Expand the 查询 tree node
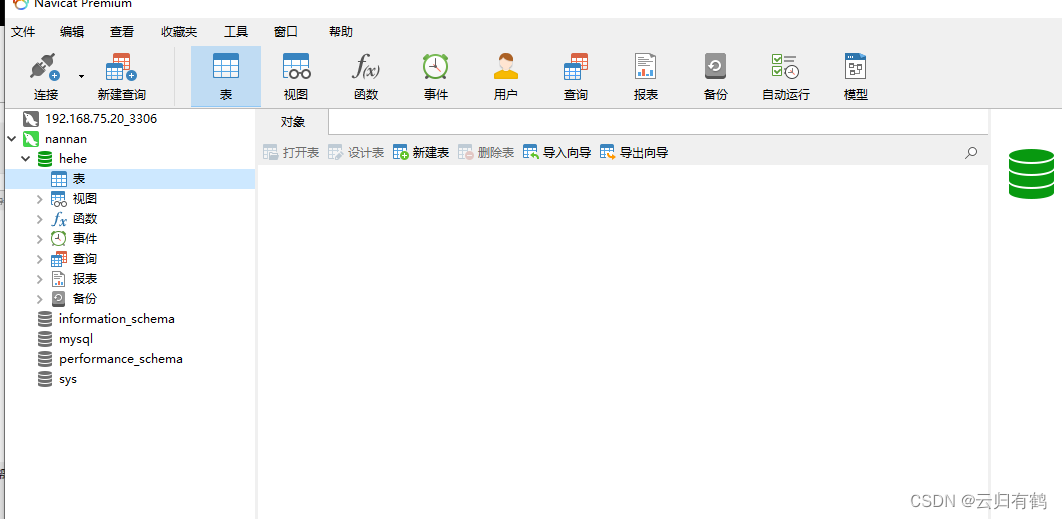The width and height of the screenshot is (1062, 519). 39,259
